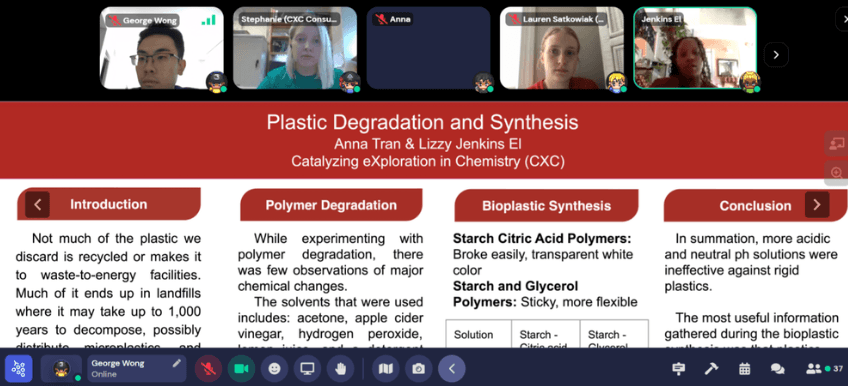Click 'Catalyzing eXploration in Chemistry (CXC)' line

point(427,161)
